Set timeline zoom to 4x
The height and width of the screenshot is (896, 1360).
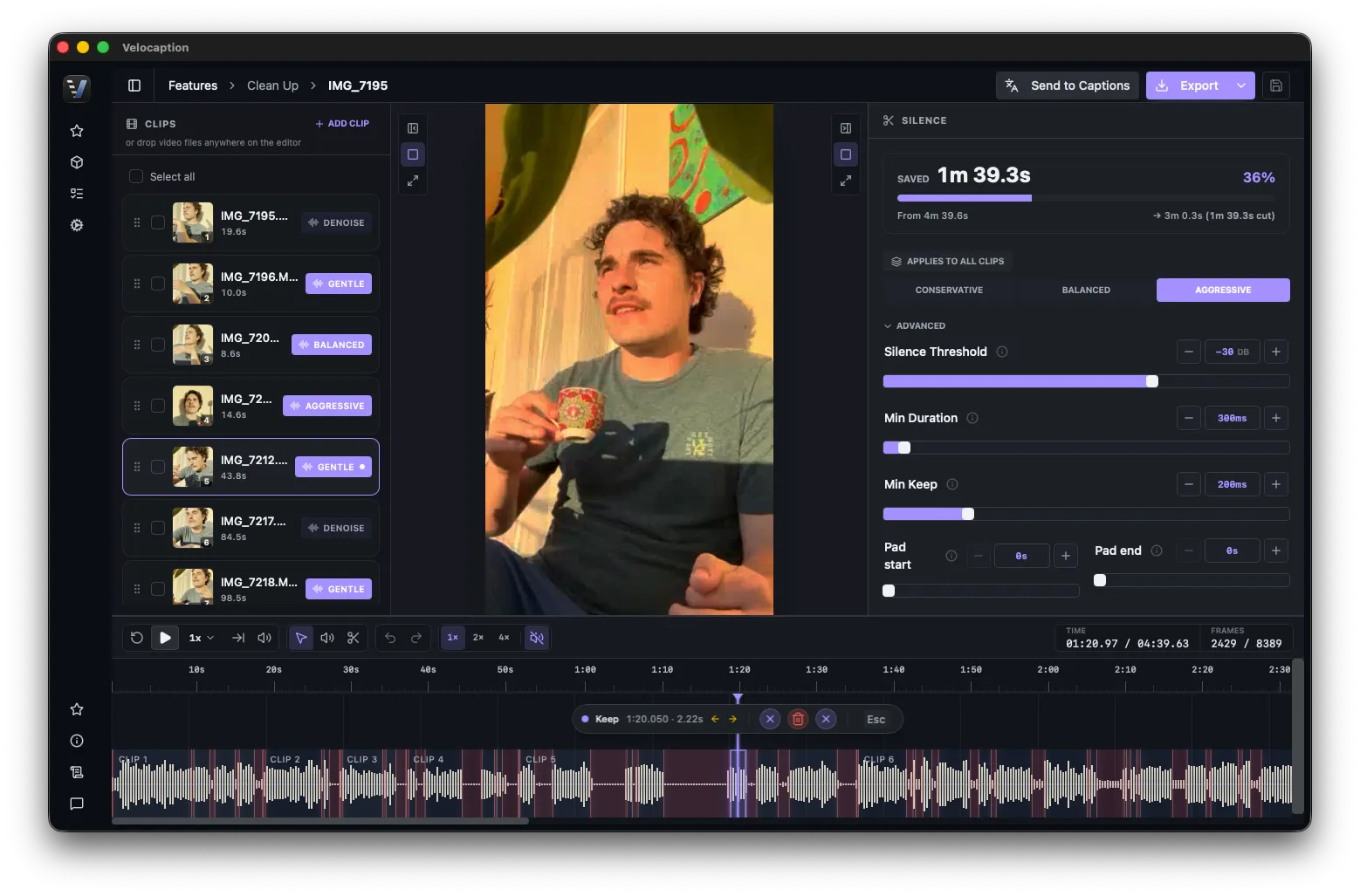pos(504,638)
